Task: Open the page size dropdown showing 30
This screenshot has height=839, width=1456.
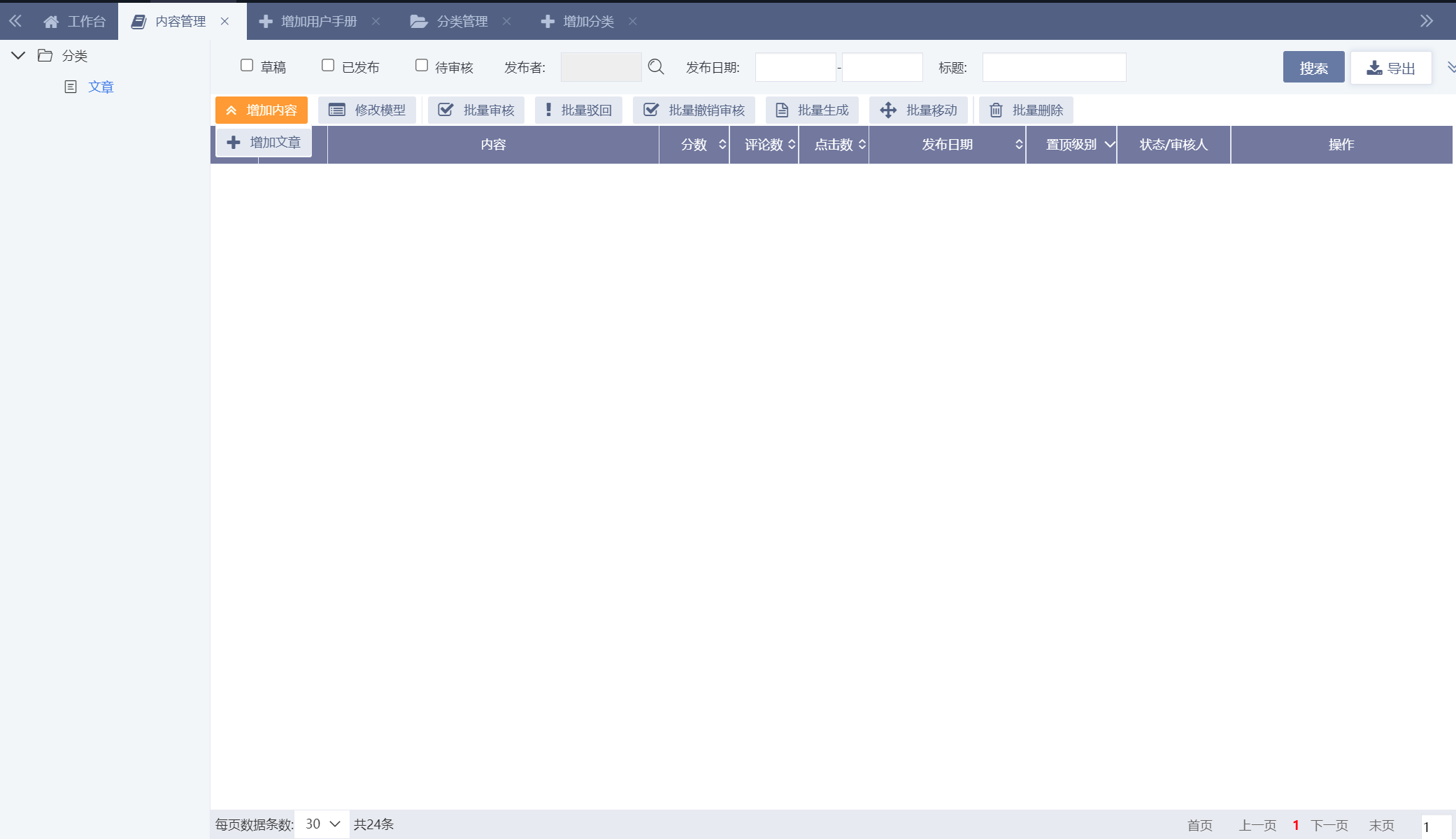Action: [x=322, y=824]
